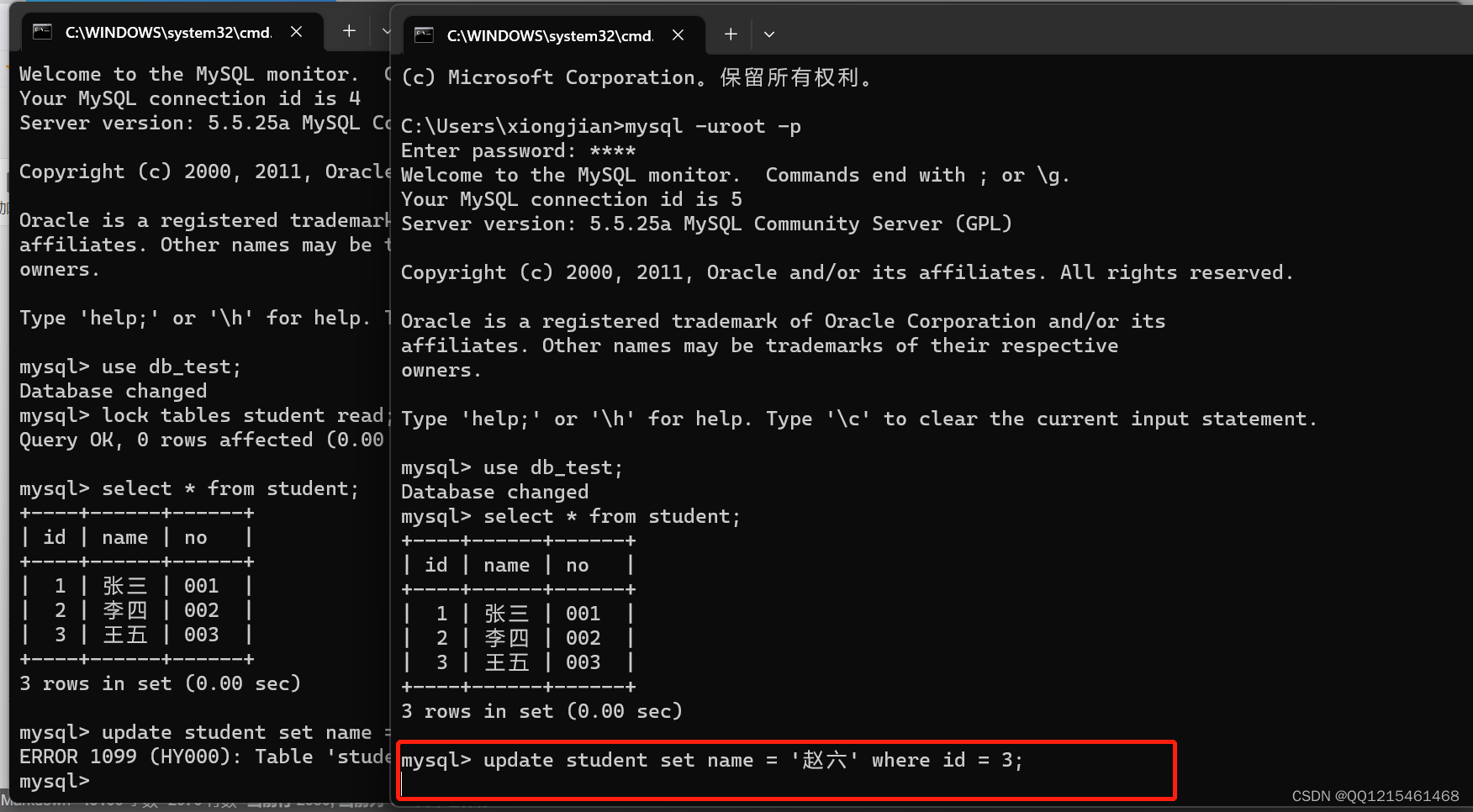Click 'use db_test;' in left terminal

pyautogui.click(x=172, y=367)
